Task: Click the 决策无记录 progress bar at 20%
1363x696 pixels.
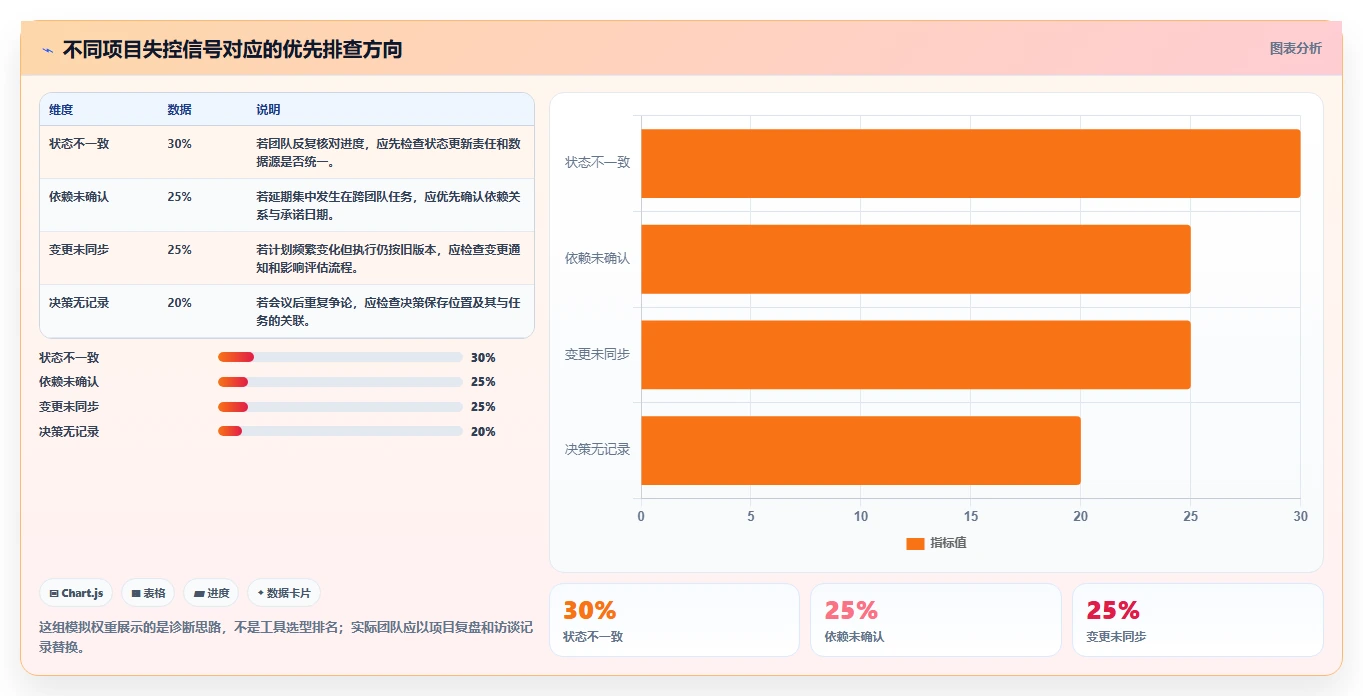Action: [340, 431]
